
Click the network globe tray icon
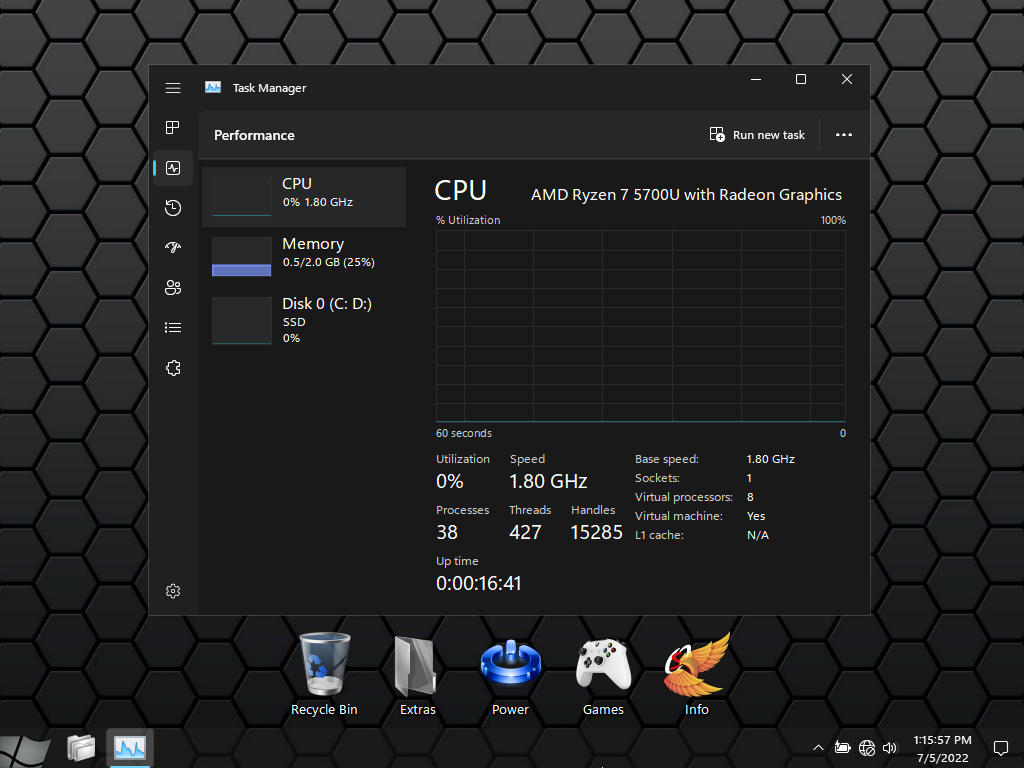[x=867, y=748]
